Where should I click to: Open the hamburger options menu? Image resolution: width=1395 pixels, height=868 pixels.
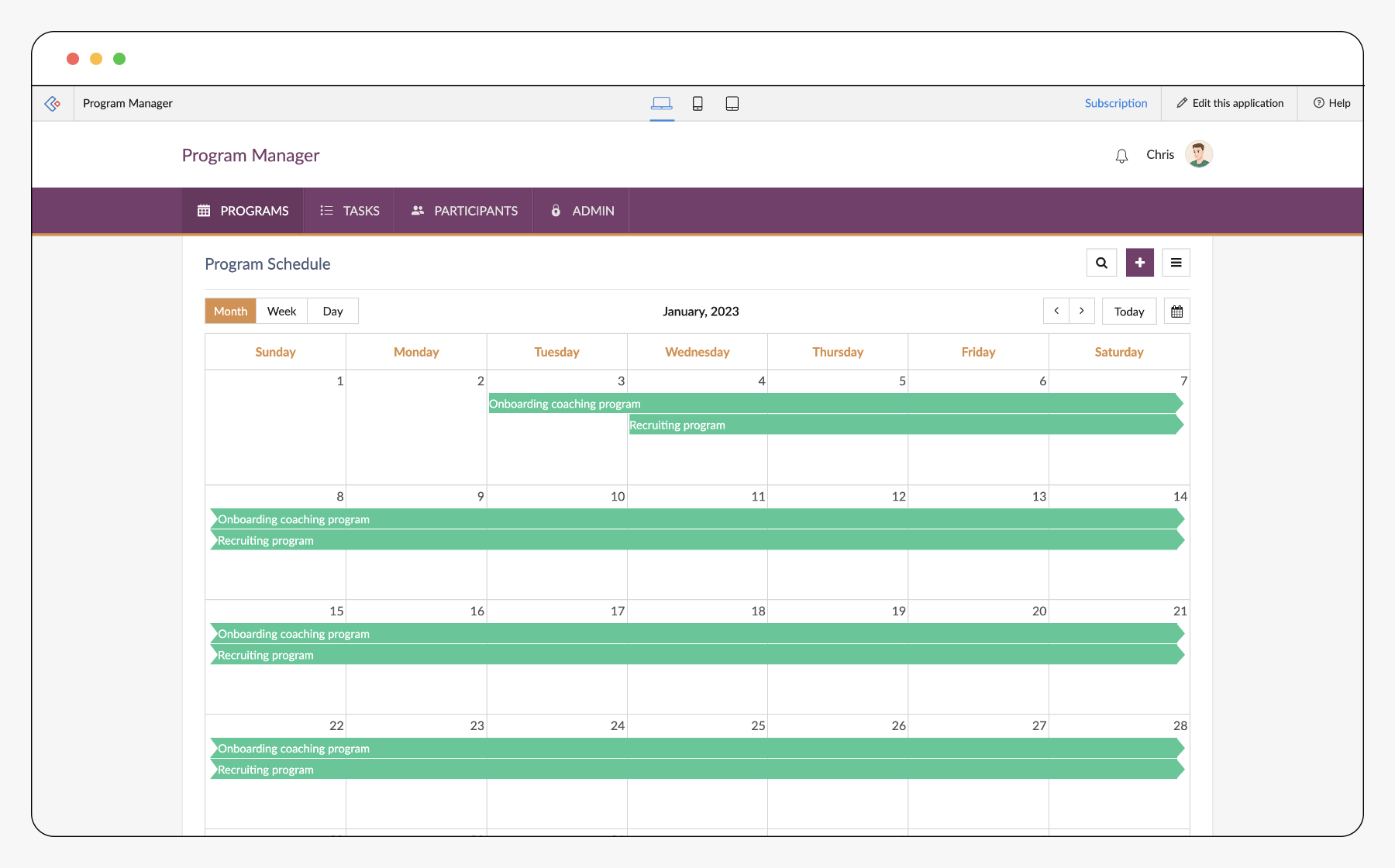click(x=1176, y=263)
